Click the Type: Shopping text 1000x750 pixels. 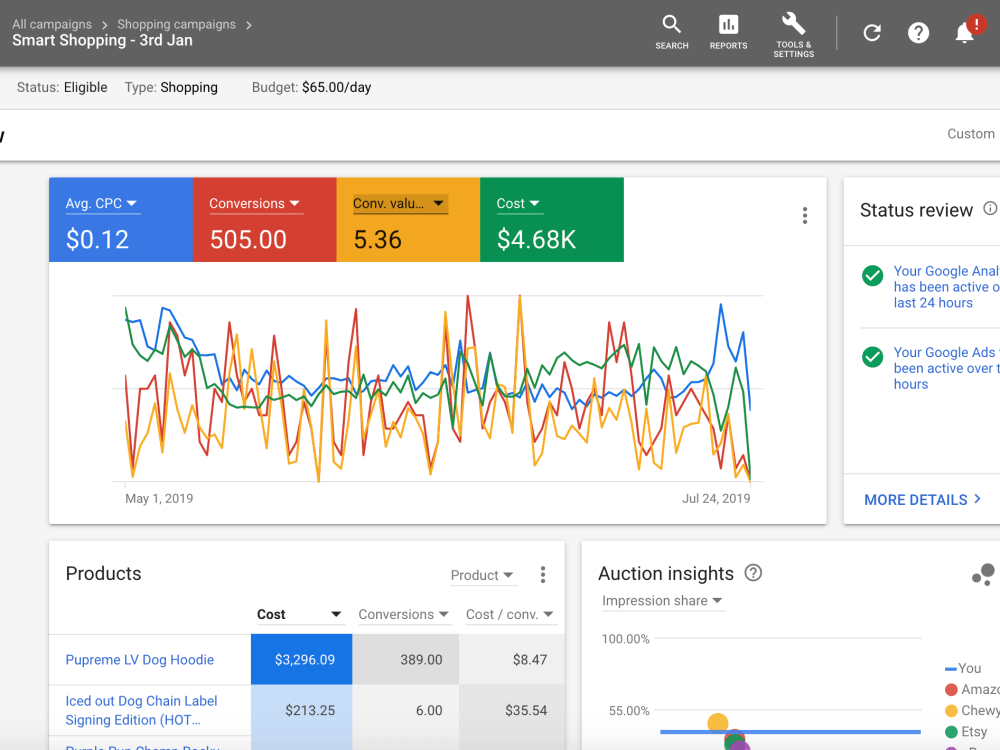point(171,87)
